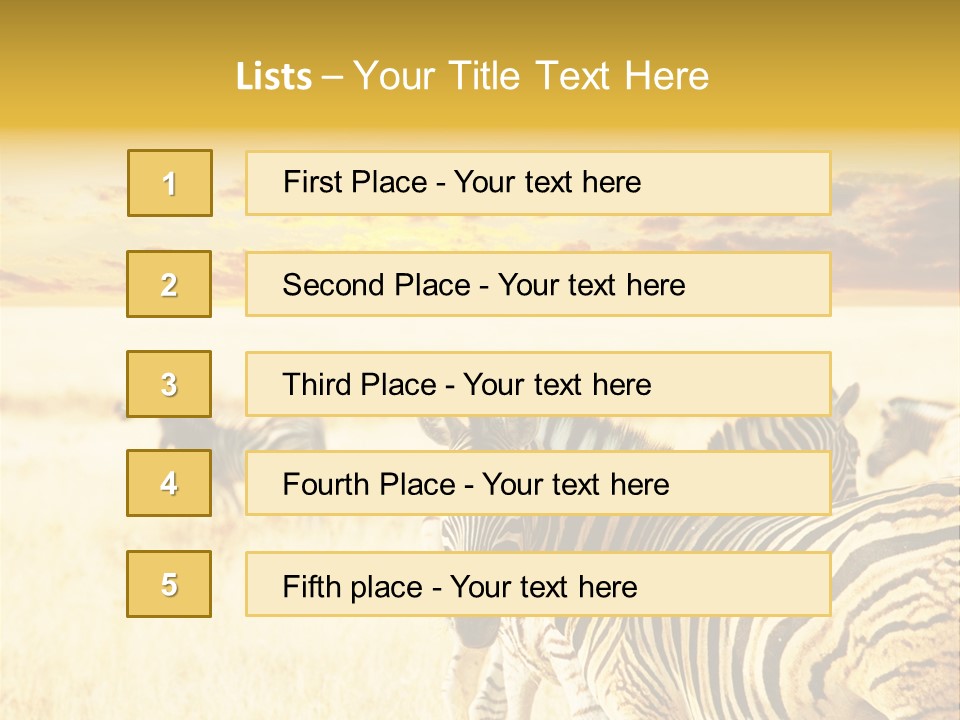Select the number 5 box
This screenshot has width=960, height=720.
pos(170,584)
